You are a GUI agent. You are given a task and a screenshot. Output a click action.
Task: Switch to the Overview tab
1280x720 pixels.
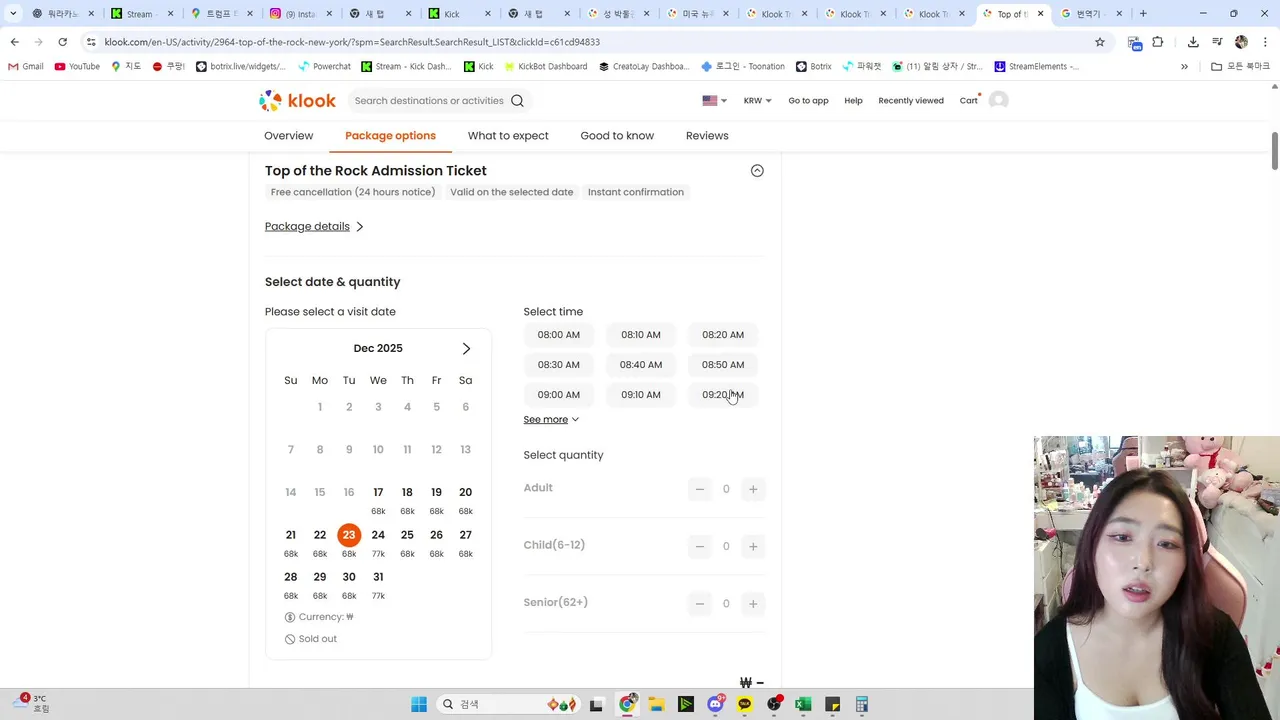[x=288, y=136]
